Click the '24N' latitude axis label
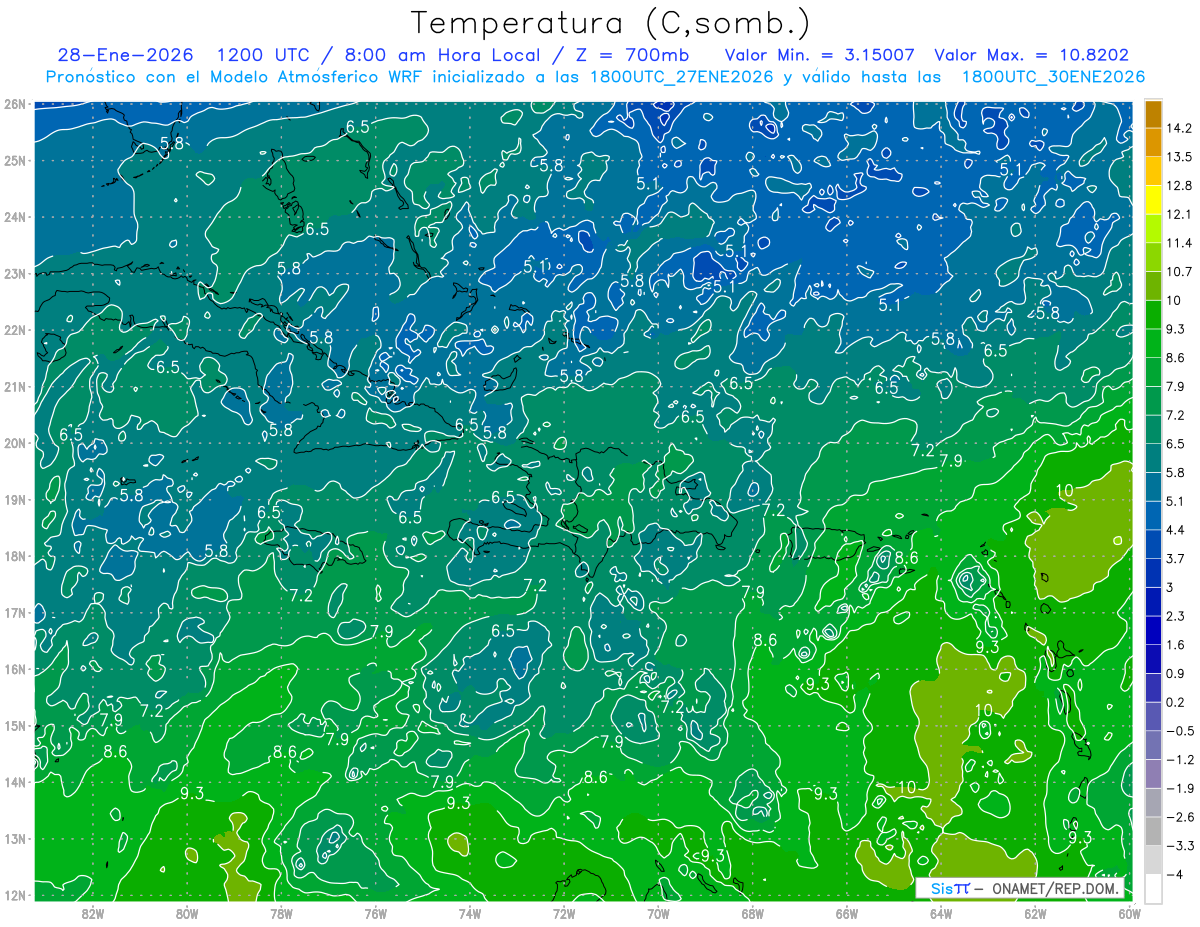The image size is (1200, 927). (14, 217)
